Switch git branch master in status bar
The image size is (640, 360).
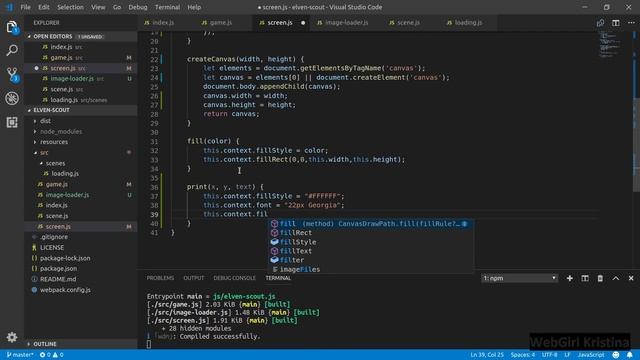[x=20, y=355]
